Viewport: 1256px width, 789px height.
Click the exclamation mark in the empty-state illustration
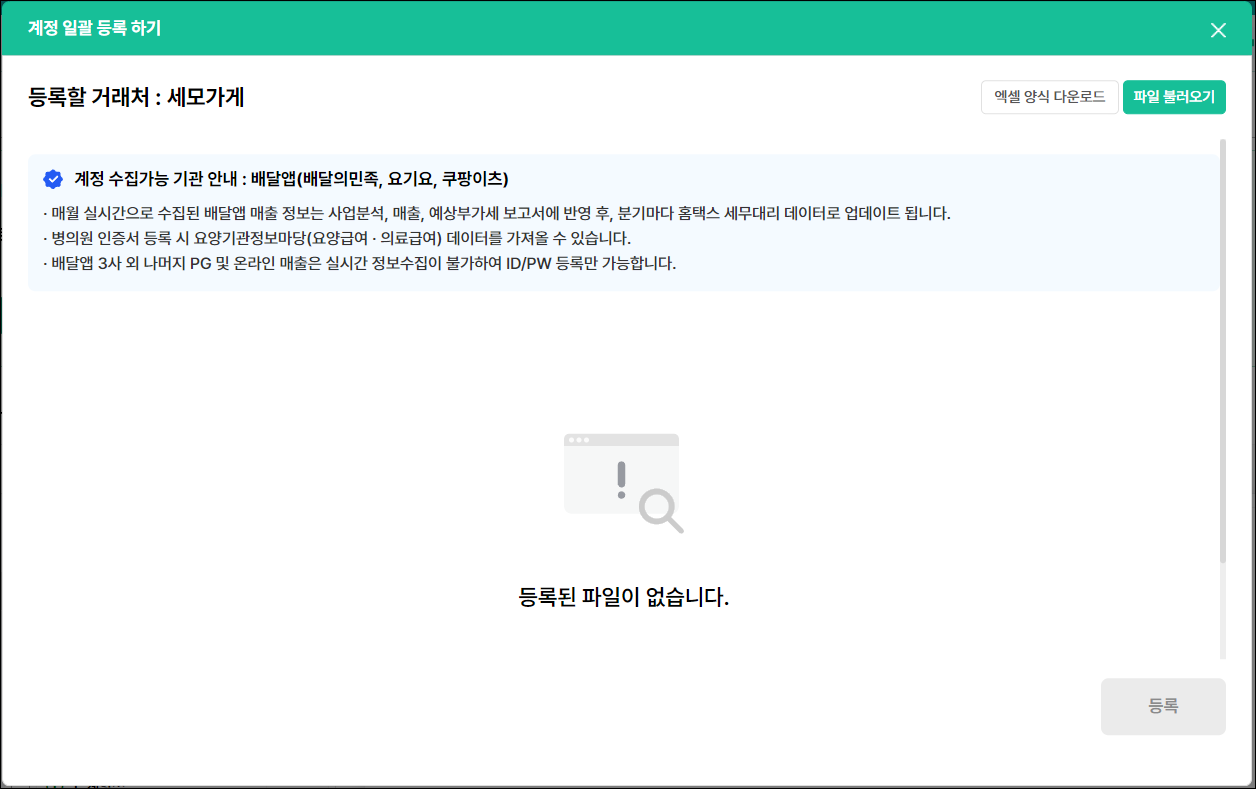click(621, 480)
